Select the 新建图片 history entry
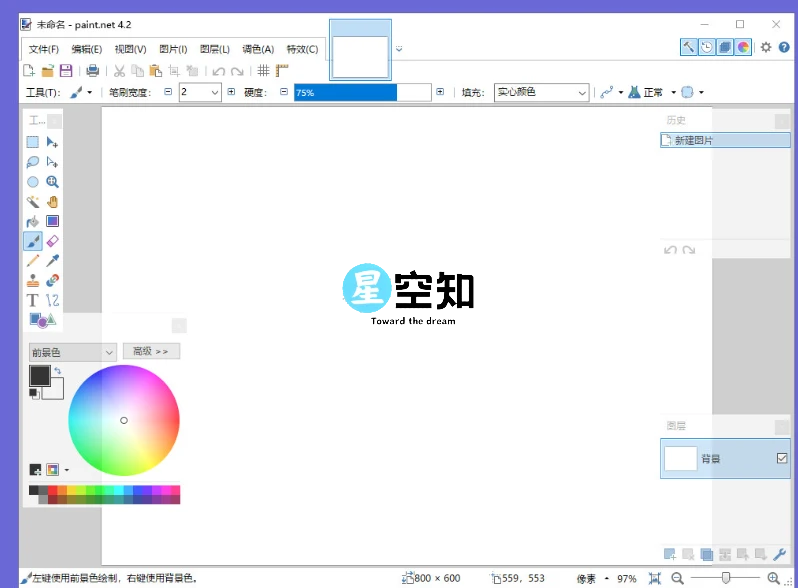 click(725, 141)
